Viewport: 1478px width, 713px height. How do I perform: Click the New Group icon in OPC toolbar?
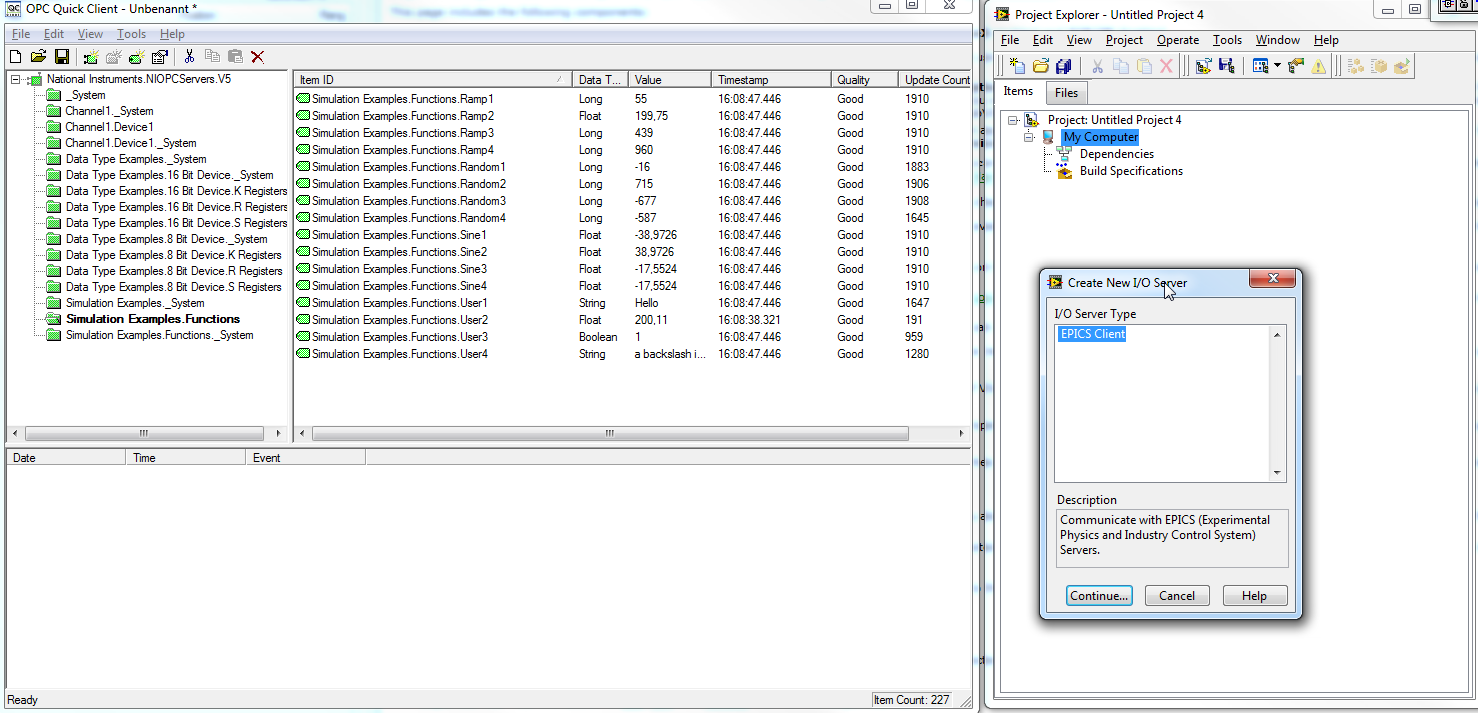[115, 57]
